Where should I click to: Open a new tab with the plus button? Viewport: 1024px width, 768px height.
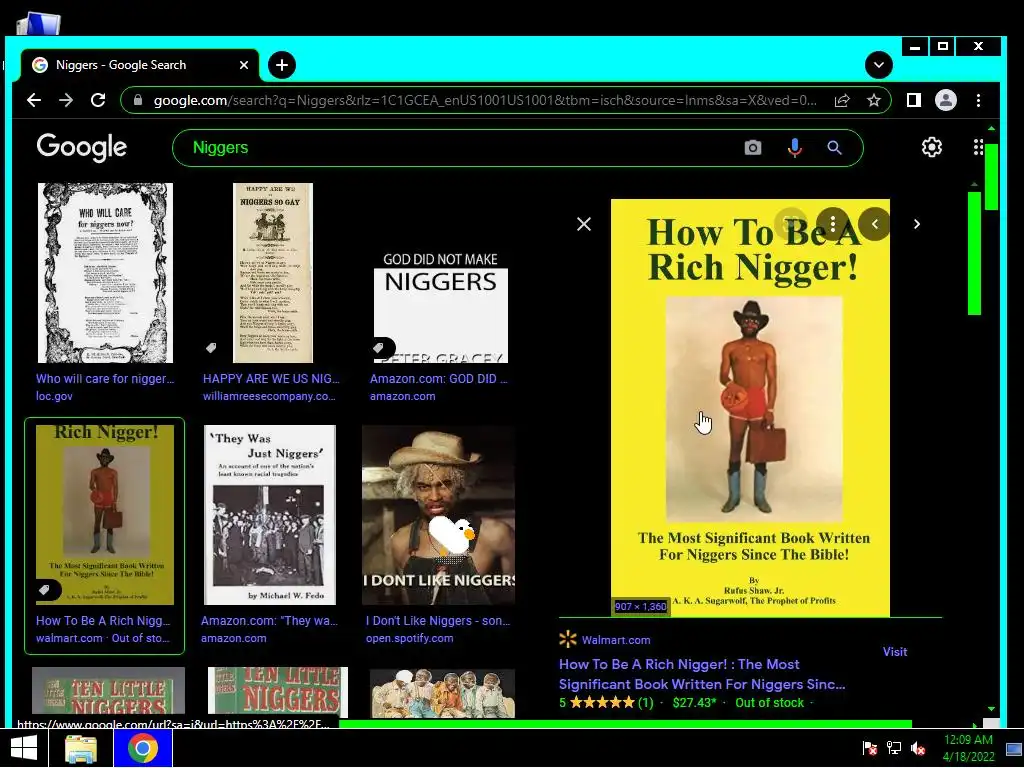click(x=281, y=65)
